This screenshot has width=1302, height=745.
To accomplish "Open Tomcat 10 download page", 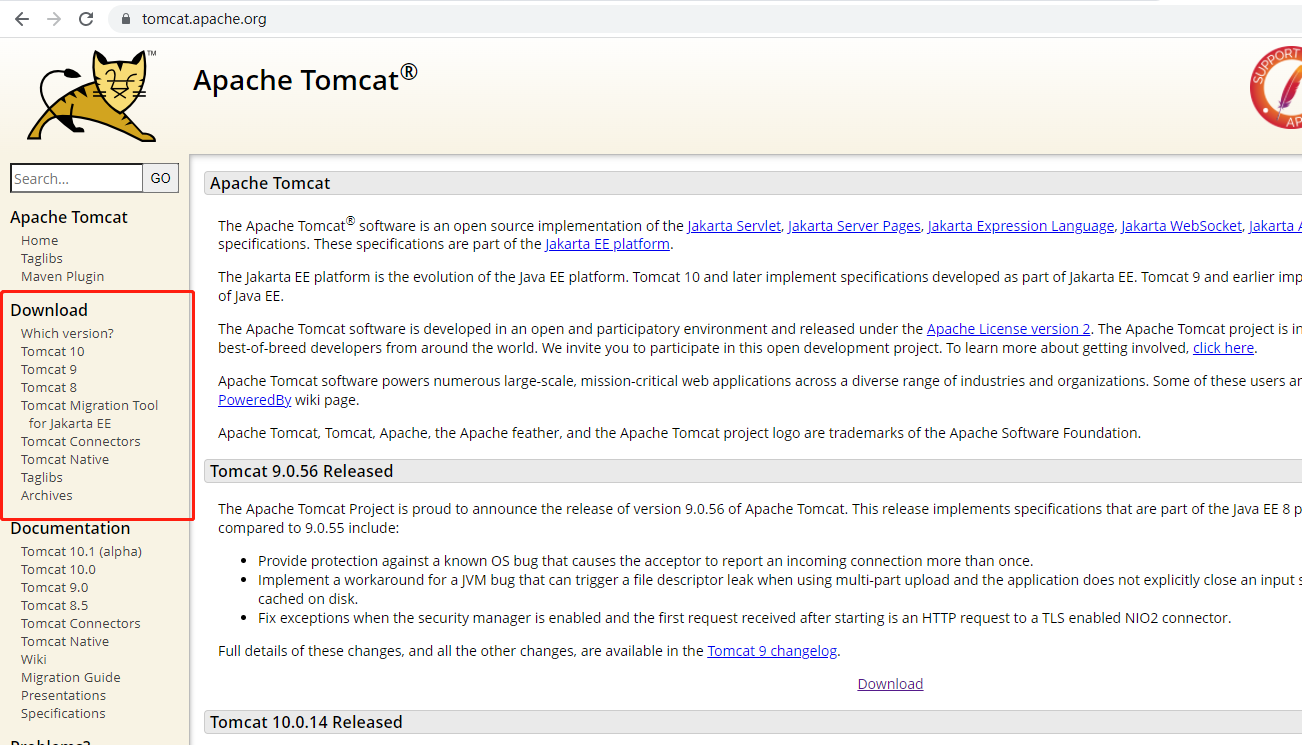I will pos(53,351).
